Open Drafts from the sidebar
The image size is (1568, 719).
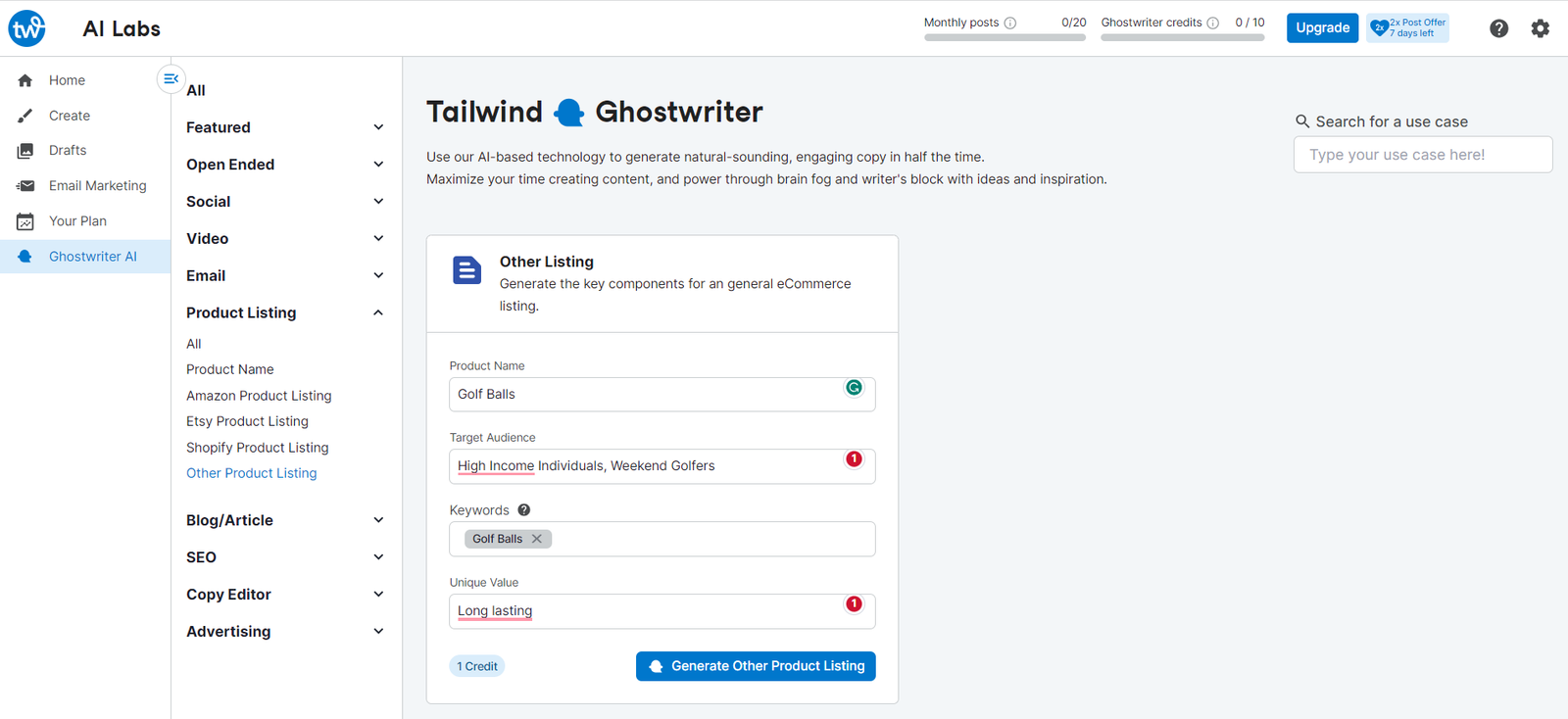coord(68,150)
